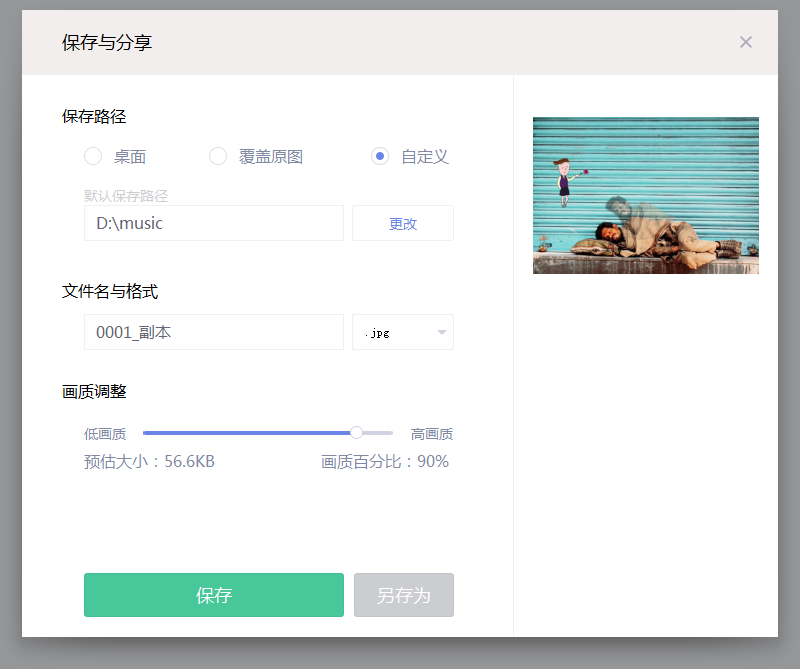Click 更改 to change the save path
The width and height of the screenshot is (800, 669).
[403, 223]
